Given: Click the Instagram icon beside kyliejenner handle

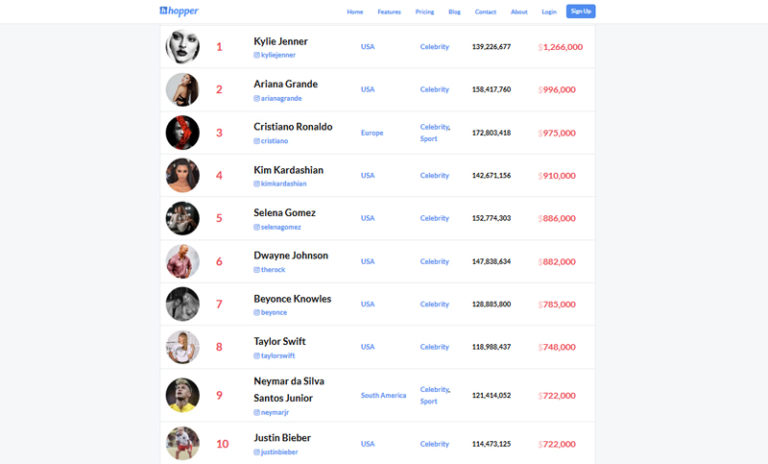Looking at the screenshot, I should coord(257,55).
